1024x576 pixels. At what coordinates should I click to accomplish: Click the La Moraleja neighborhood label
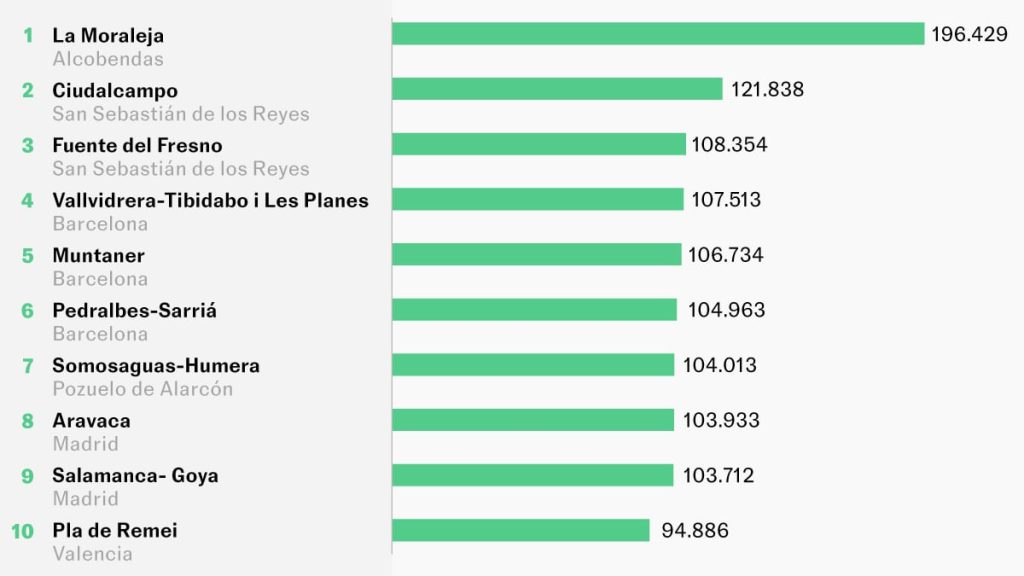(108, 36)
